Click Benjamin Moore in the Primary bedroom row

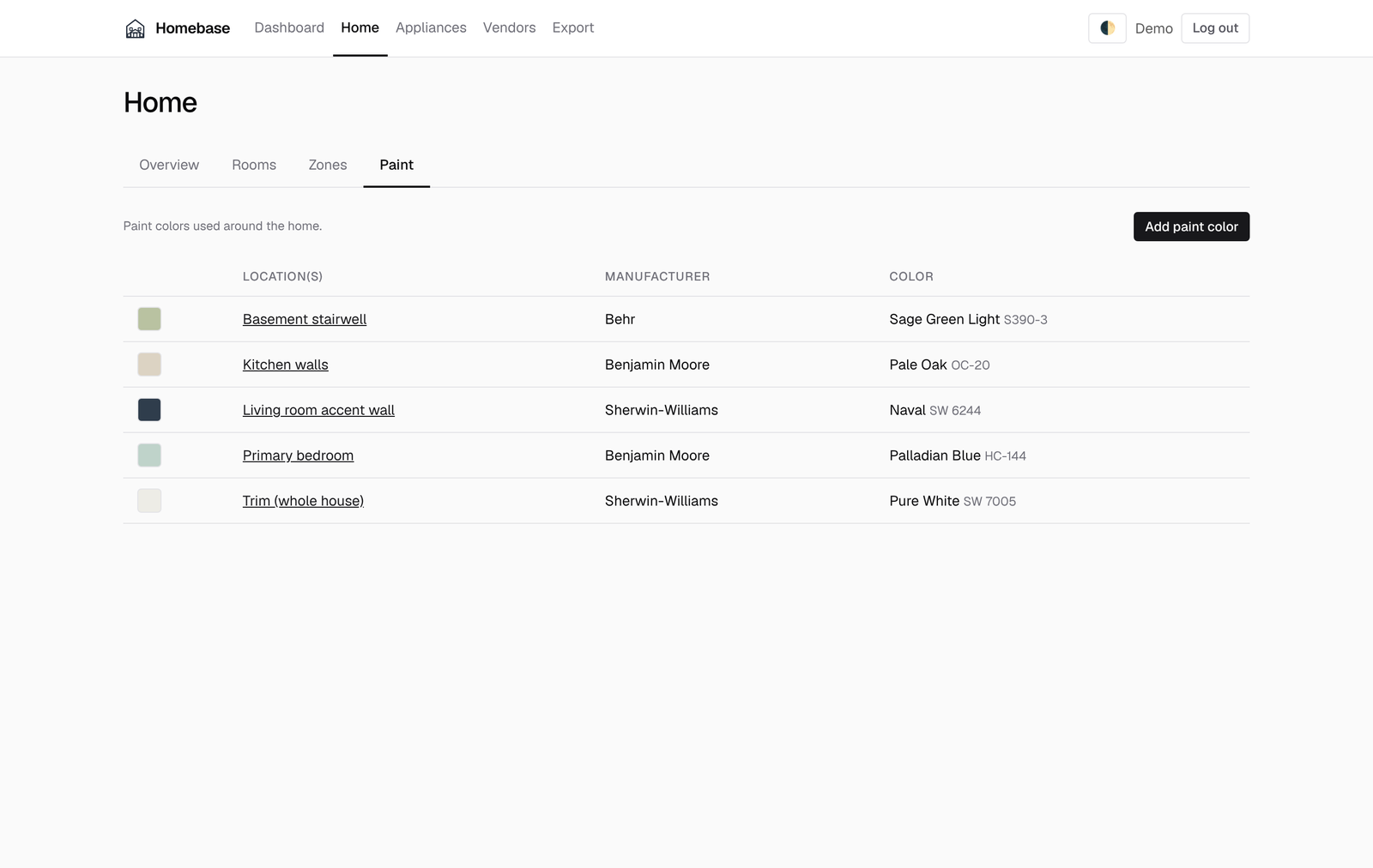click(657, 455)
